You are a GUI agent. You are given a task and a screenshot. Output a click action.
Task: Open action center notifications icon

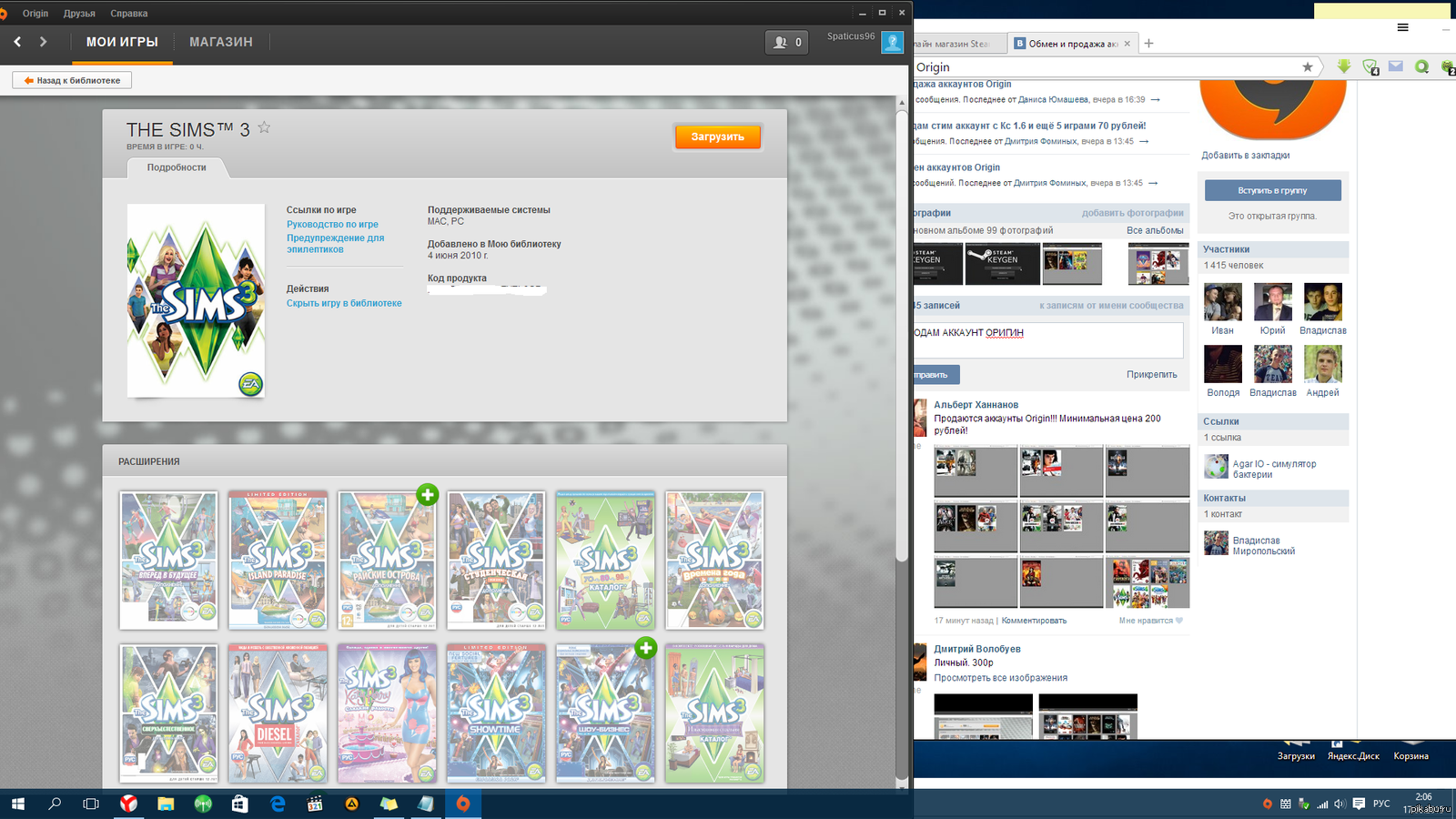1359,804
